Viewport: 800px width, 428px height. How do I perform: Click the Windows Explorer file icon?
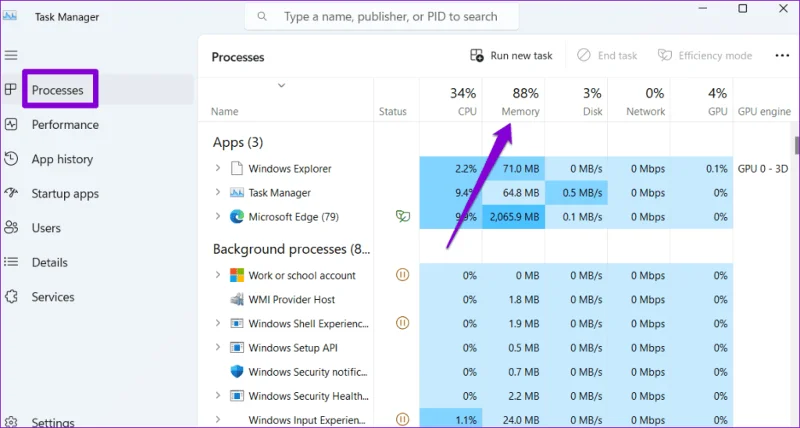coord(237,168)
